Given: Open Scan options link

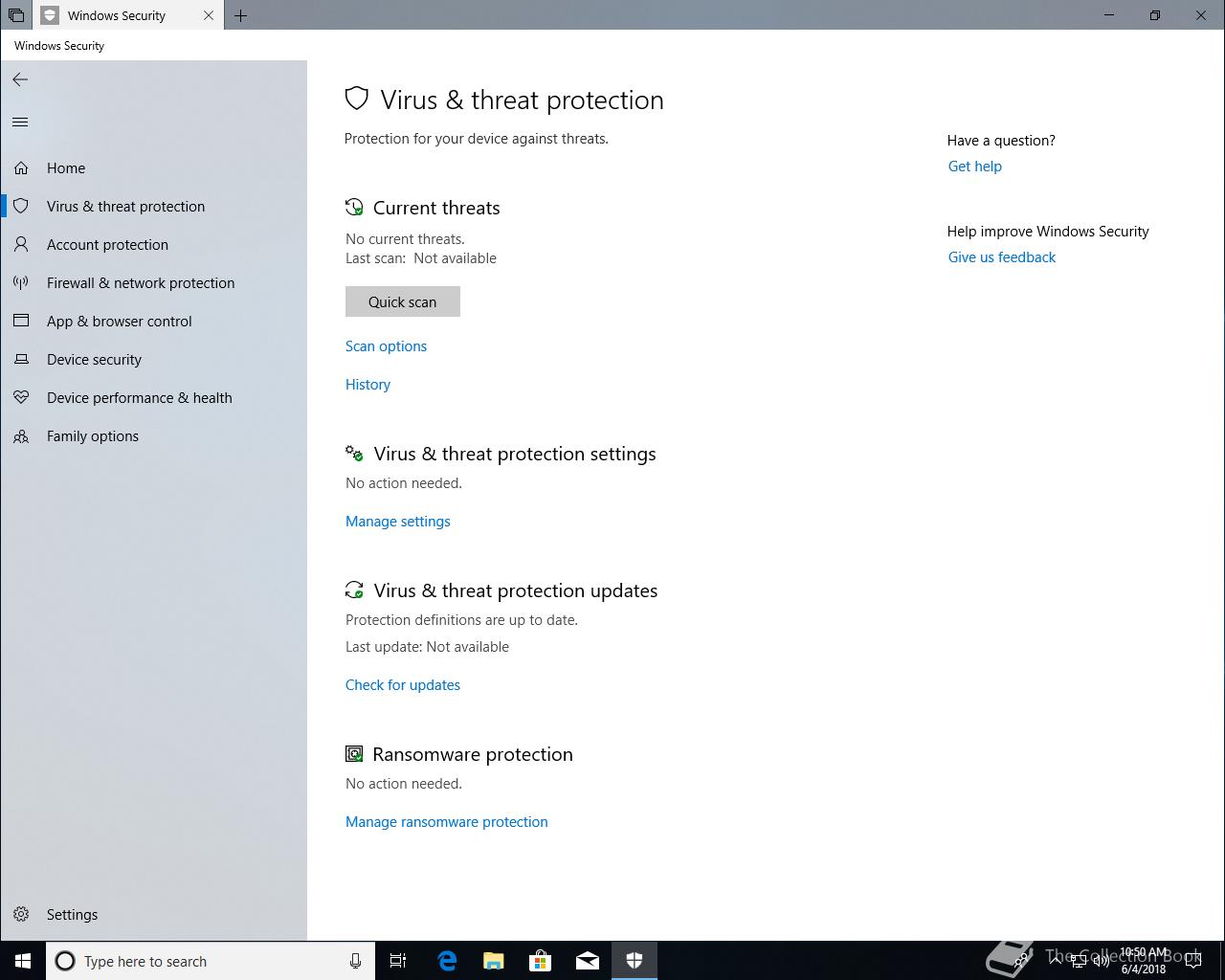Looking at the screenshot, I should tap(386, 345).
